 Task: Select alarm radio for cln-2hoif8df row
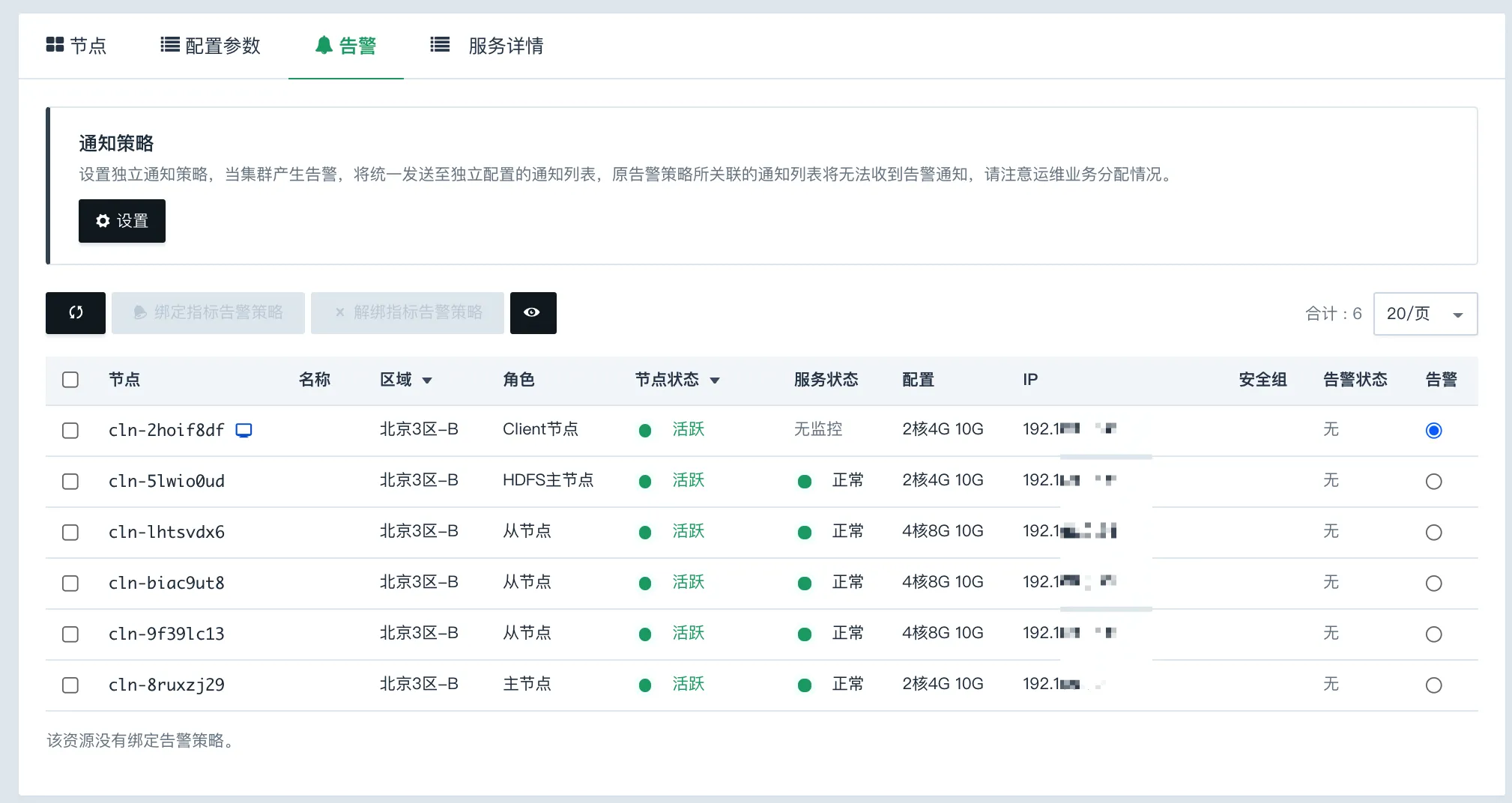[1433, 431]
